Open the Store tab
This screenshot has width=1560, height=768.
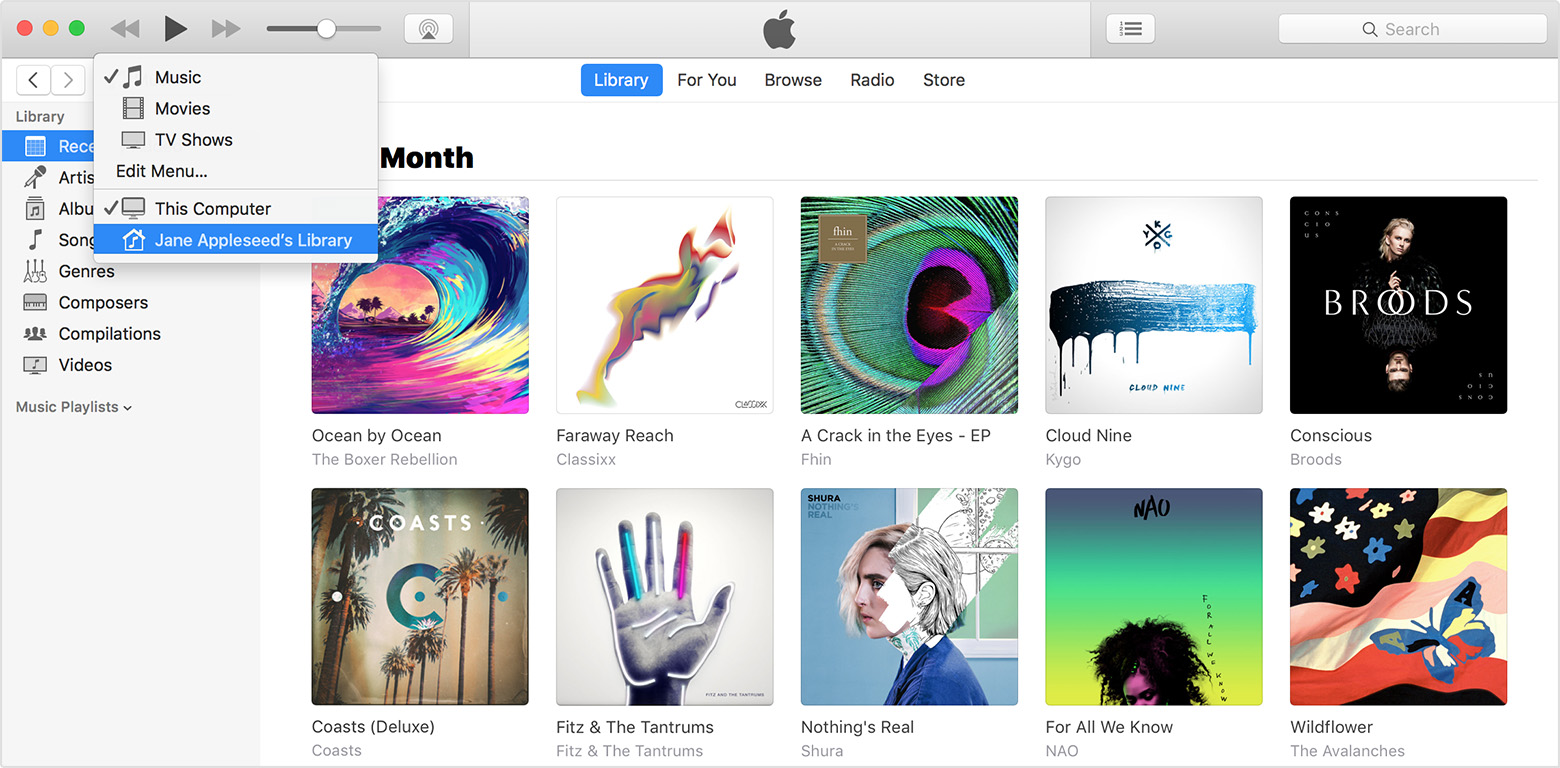(x=944, y=80)
